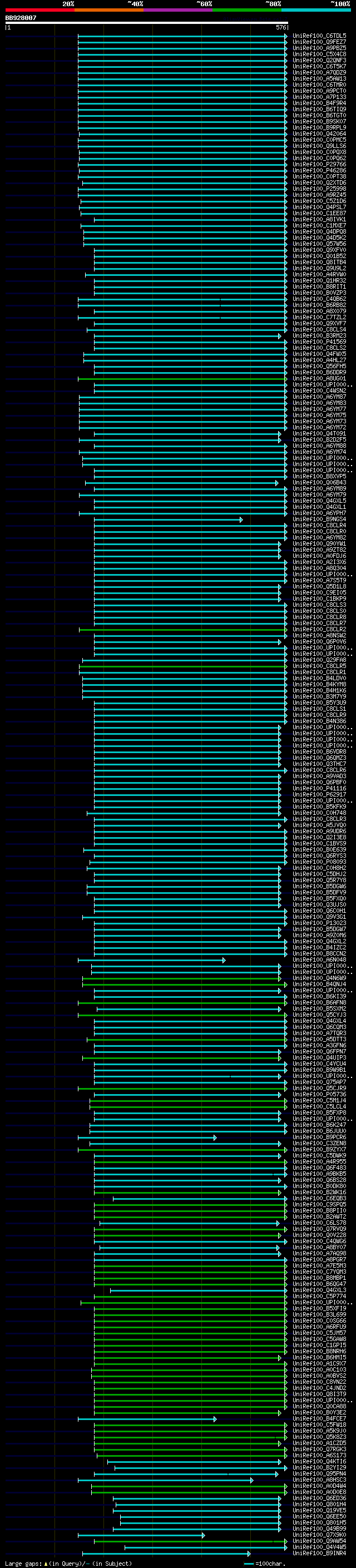Click hit label UniRef100_A7QDZ9
The height and width of the screenshot is (1568, 356).
(319, 72)
